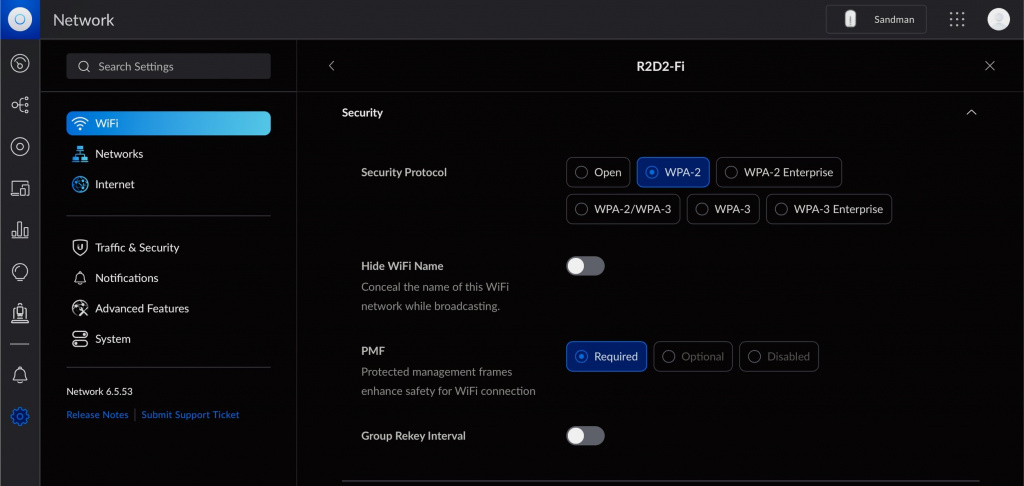Open the UniFi Devices sidebar icon

[x=20, y=146]
